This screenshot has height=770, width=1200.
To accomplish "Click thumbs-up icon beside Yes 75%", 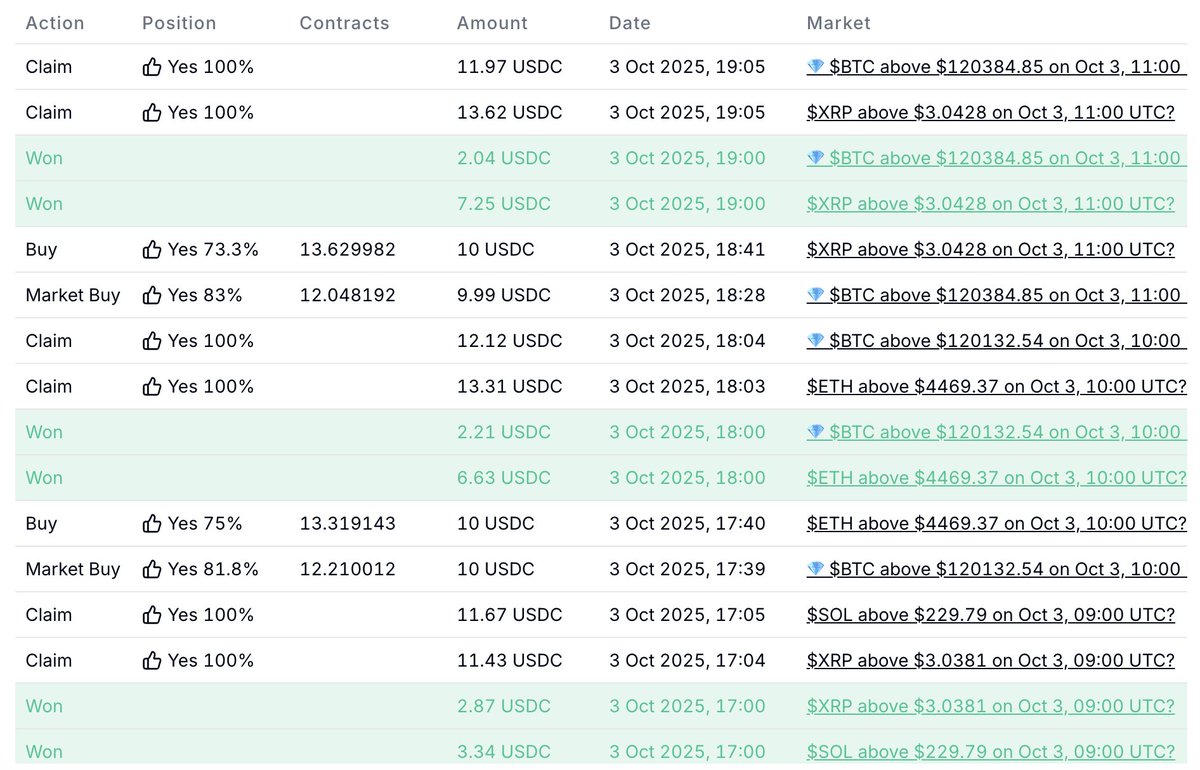I will (x=152, y=524).
